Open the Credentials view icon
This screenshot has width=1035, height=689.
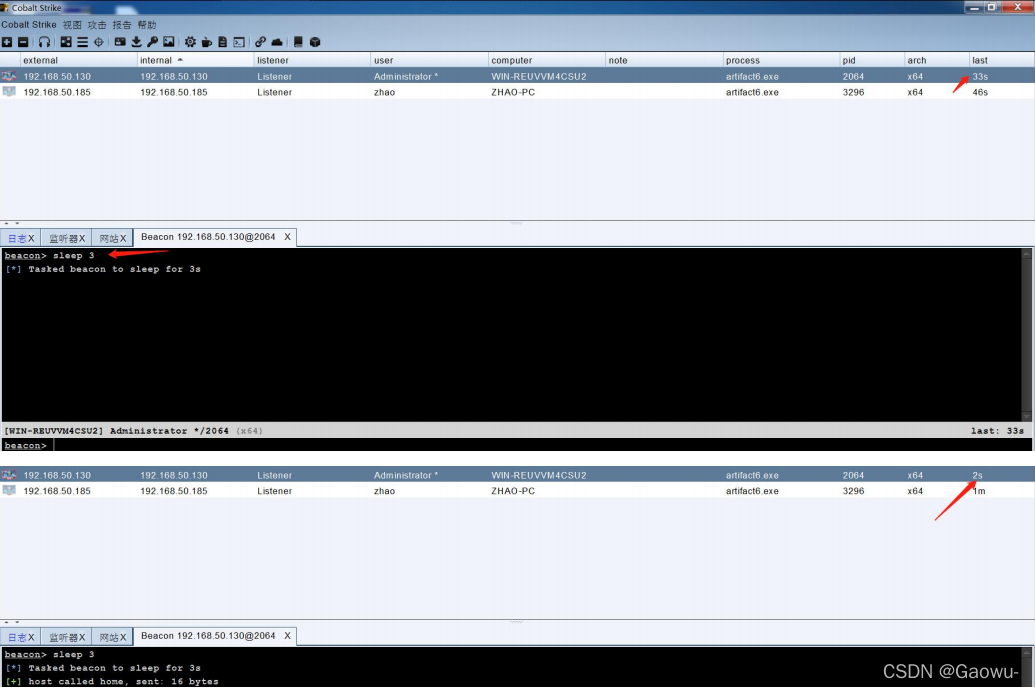pyautogui.click(x=120, y=42)
